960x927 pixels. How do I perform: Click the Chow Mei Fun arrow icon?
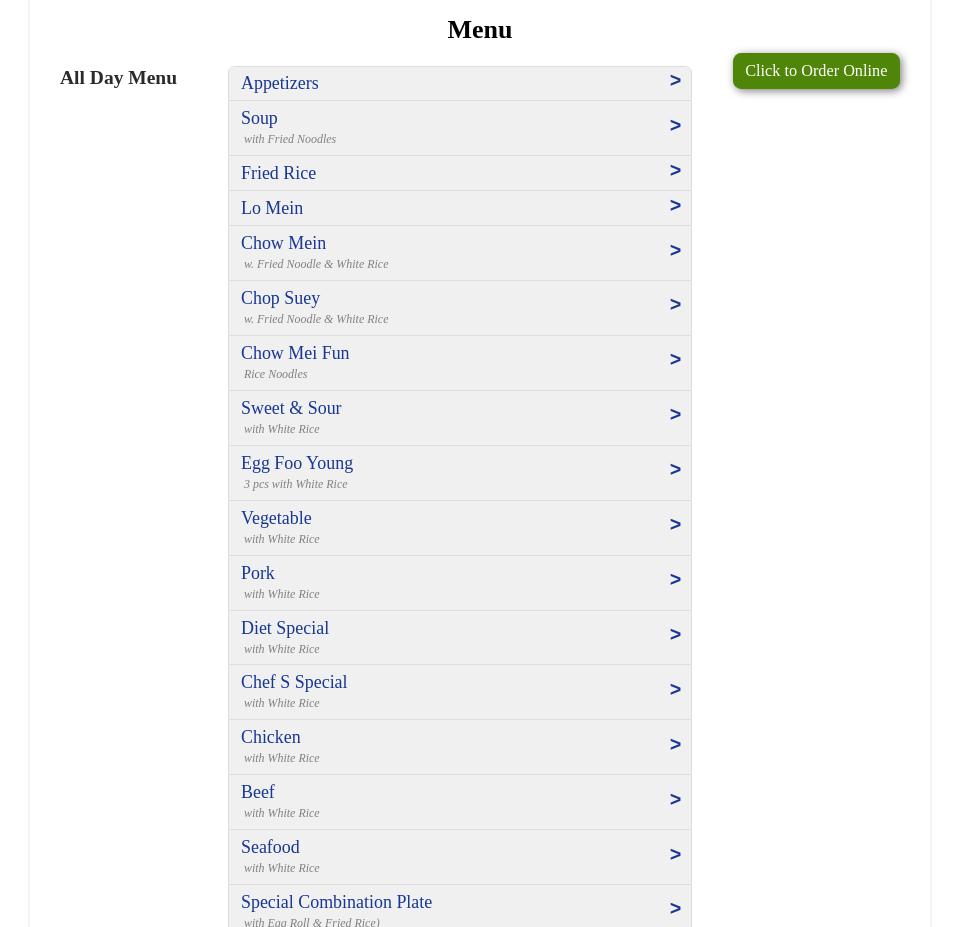(675, 360)
